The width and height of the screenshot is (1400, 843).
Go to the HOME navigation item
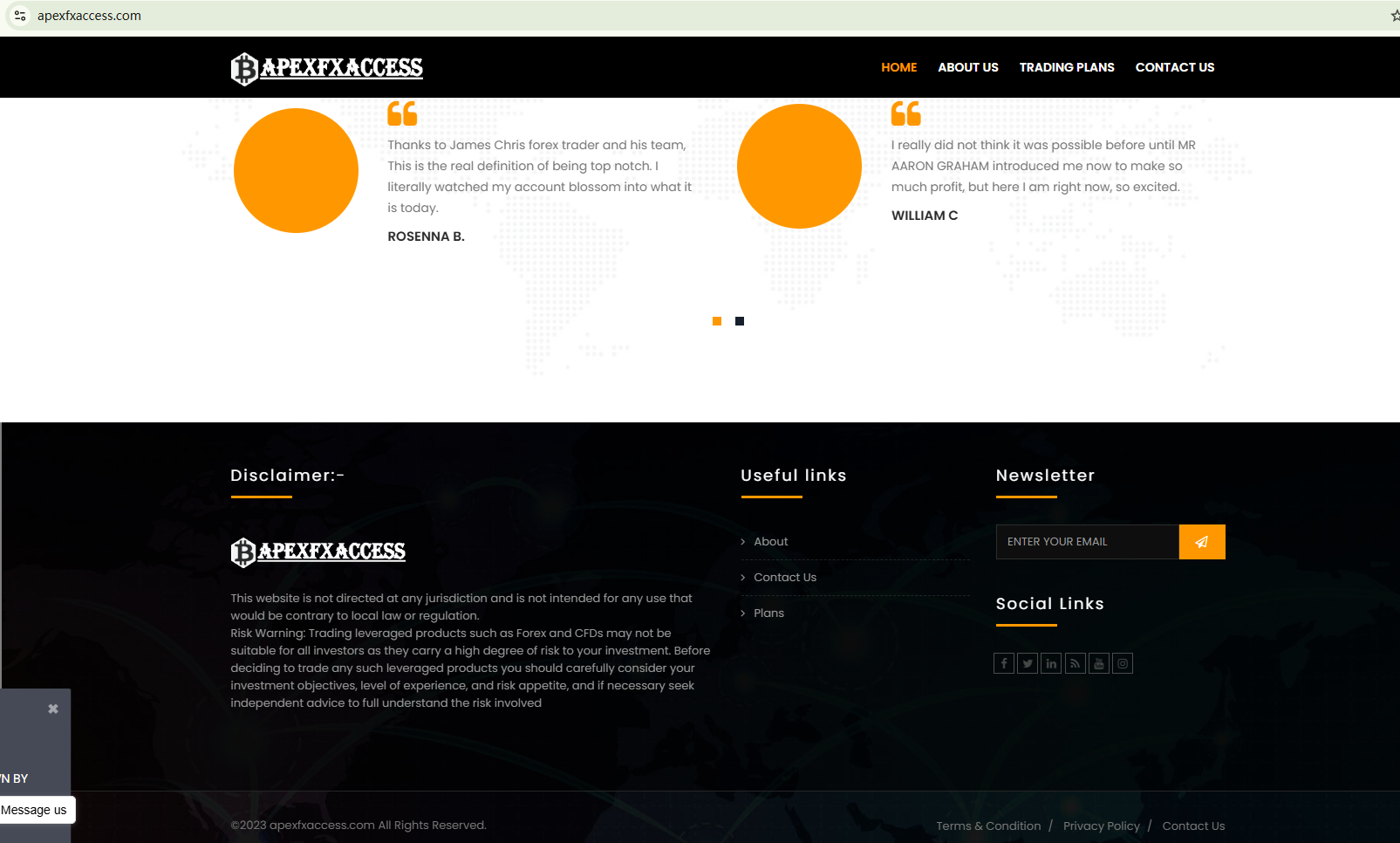pos(899,67)
